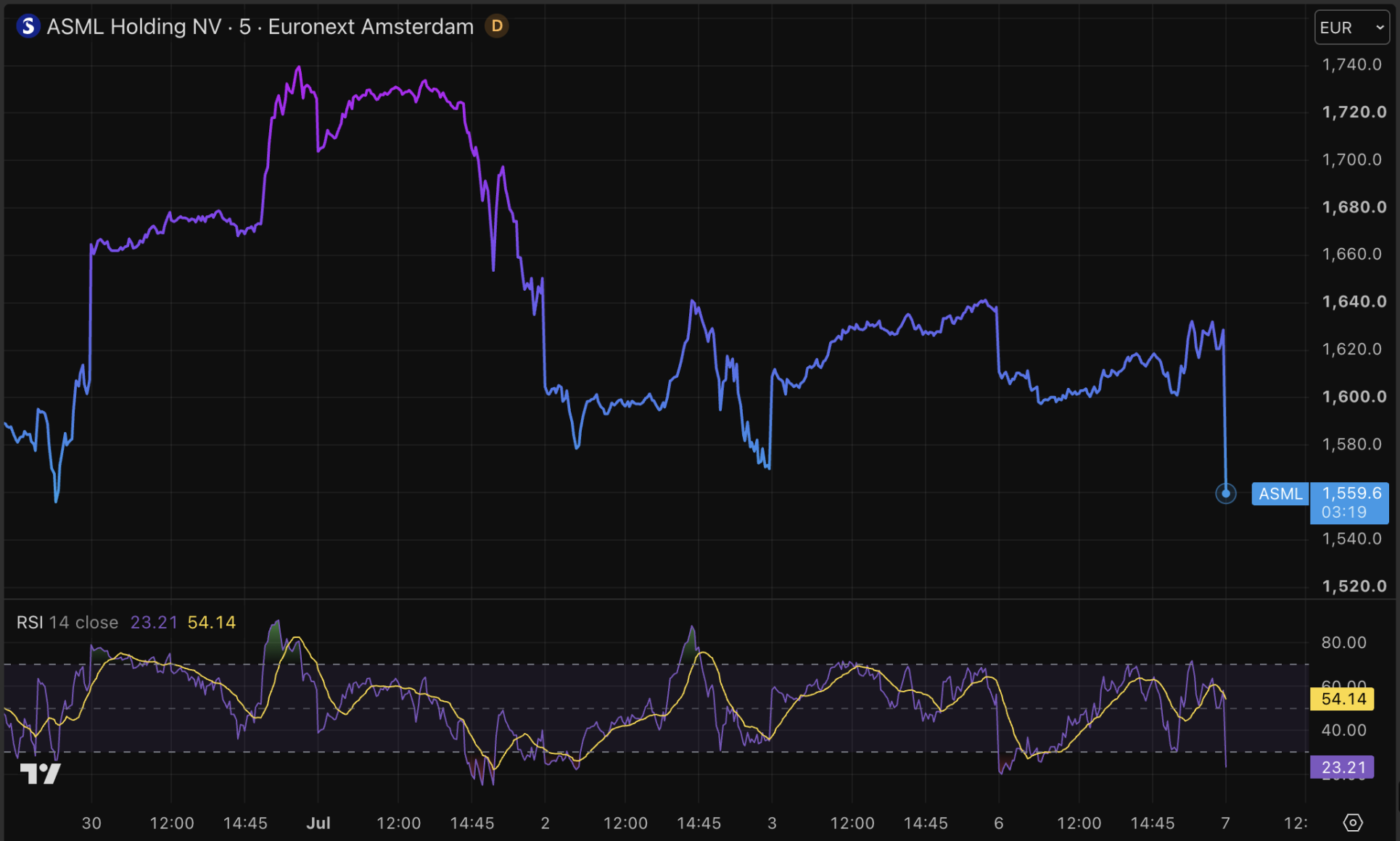Click the 1,620.0 price axis label
The height and width of the screenshot is (841, 1400).
click(x=1352, y=349)
